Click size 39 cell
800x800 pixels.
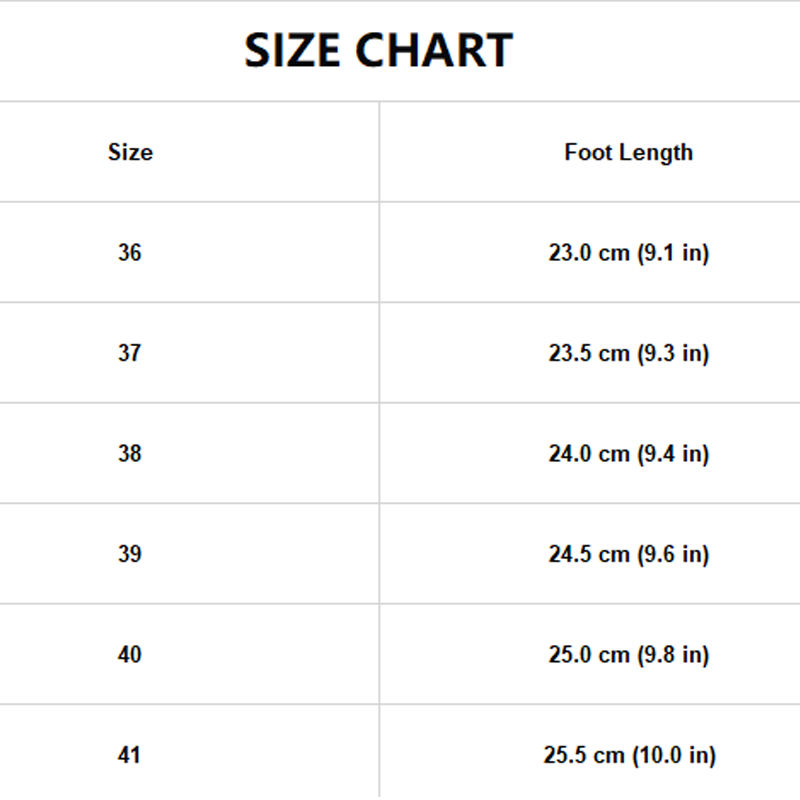pos(130,554)
